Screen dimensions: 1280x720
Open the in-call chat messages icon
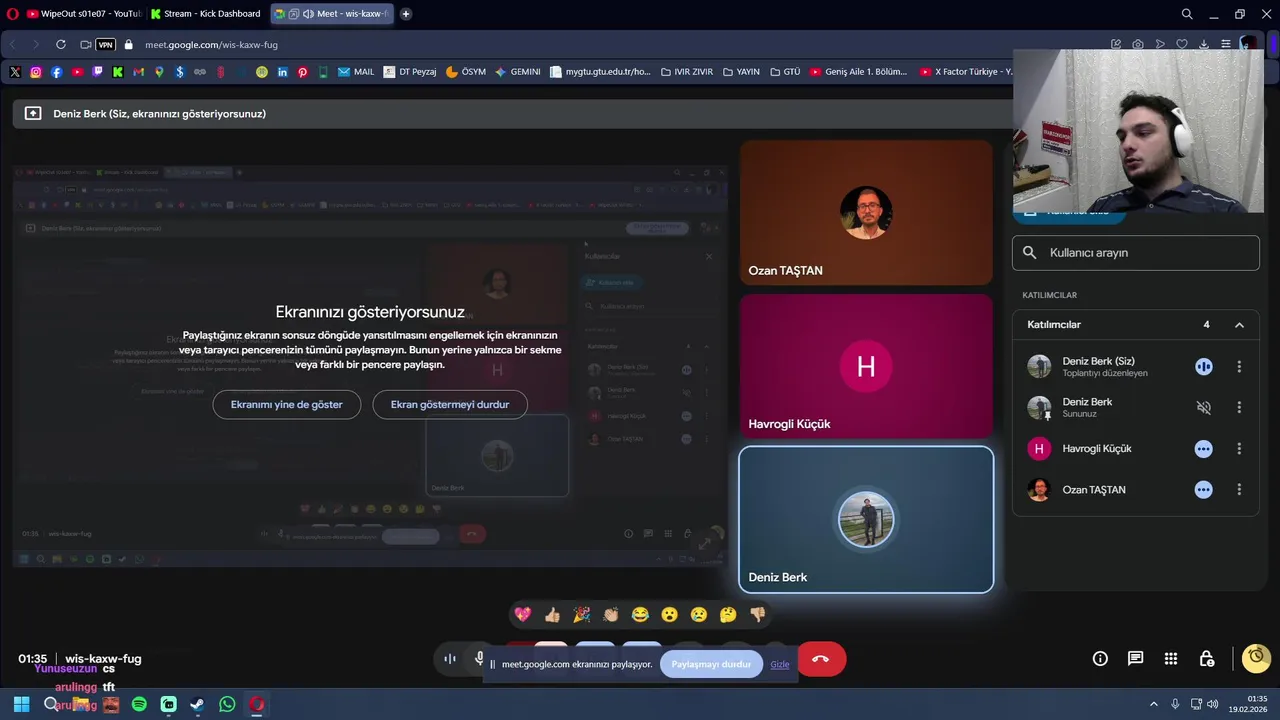click(1135, 658)
